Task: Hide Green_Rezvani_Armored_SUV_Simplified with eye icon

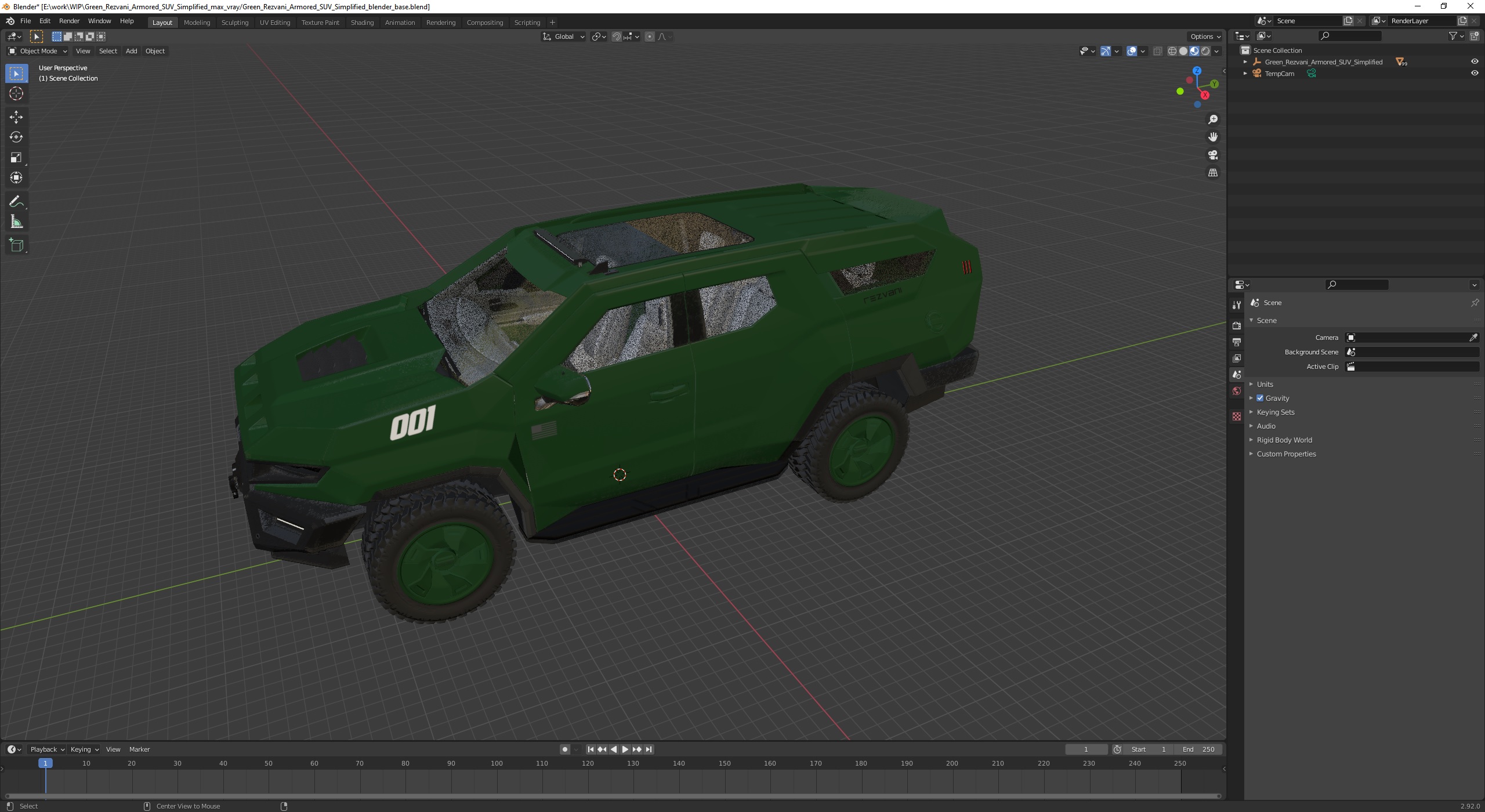Action: [1474, 61]
